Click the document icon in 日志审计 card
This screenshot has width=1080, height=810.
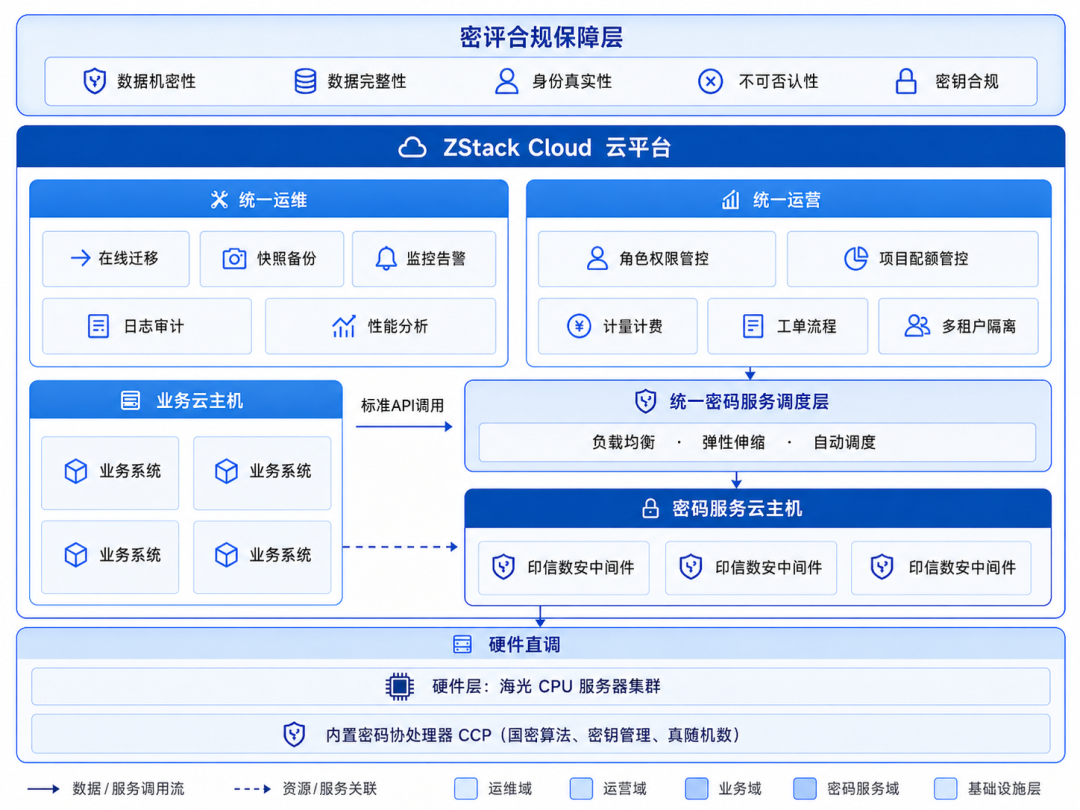click(x=98, y=326)
